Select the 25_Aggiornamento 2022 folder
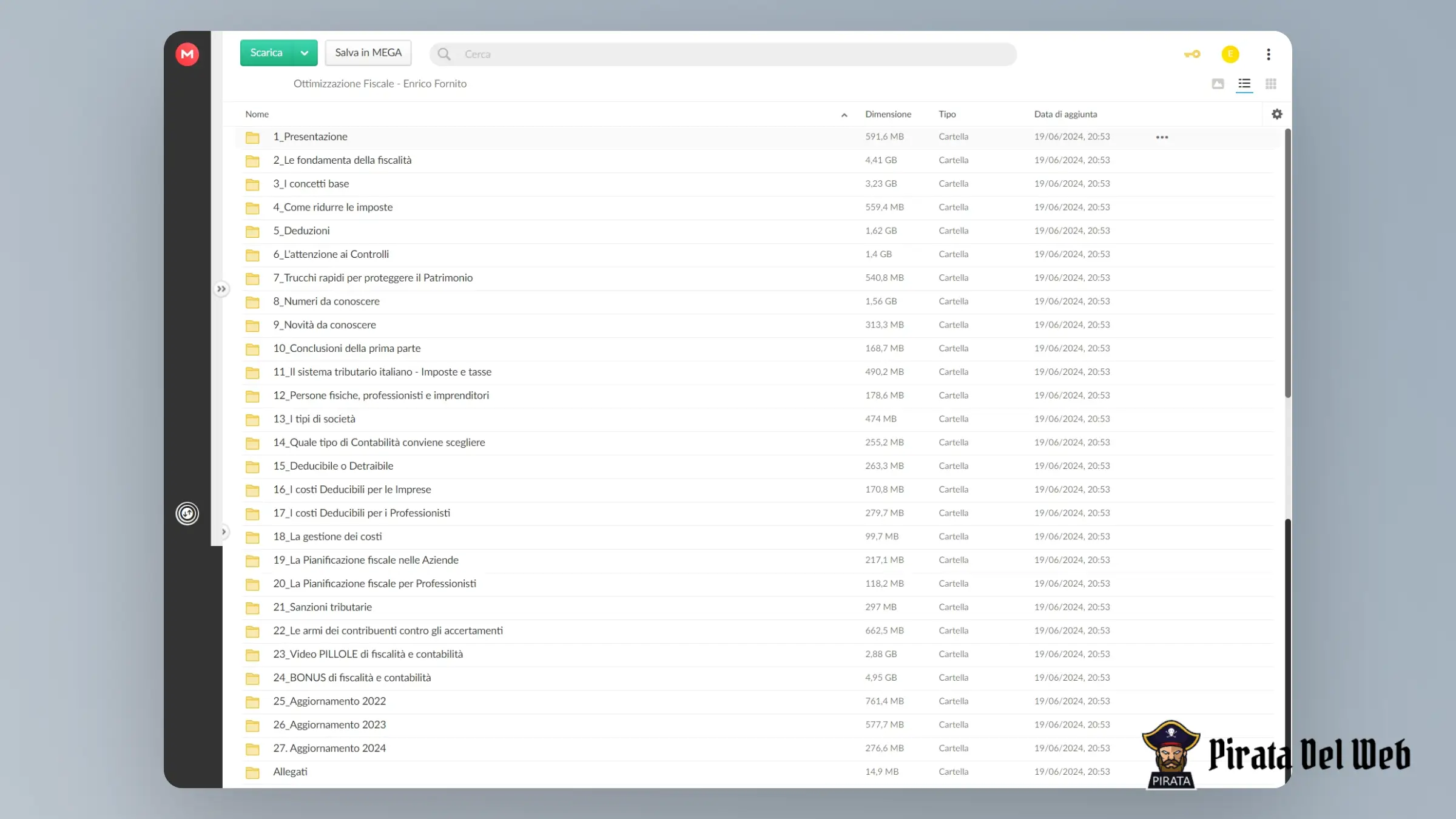Screen dimensions: 1456x819 coord(329,701)
